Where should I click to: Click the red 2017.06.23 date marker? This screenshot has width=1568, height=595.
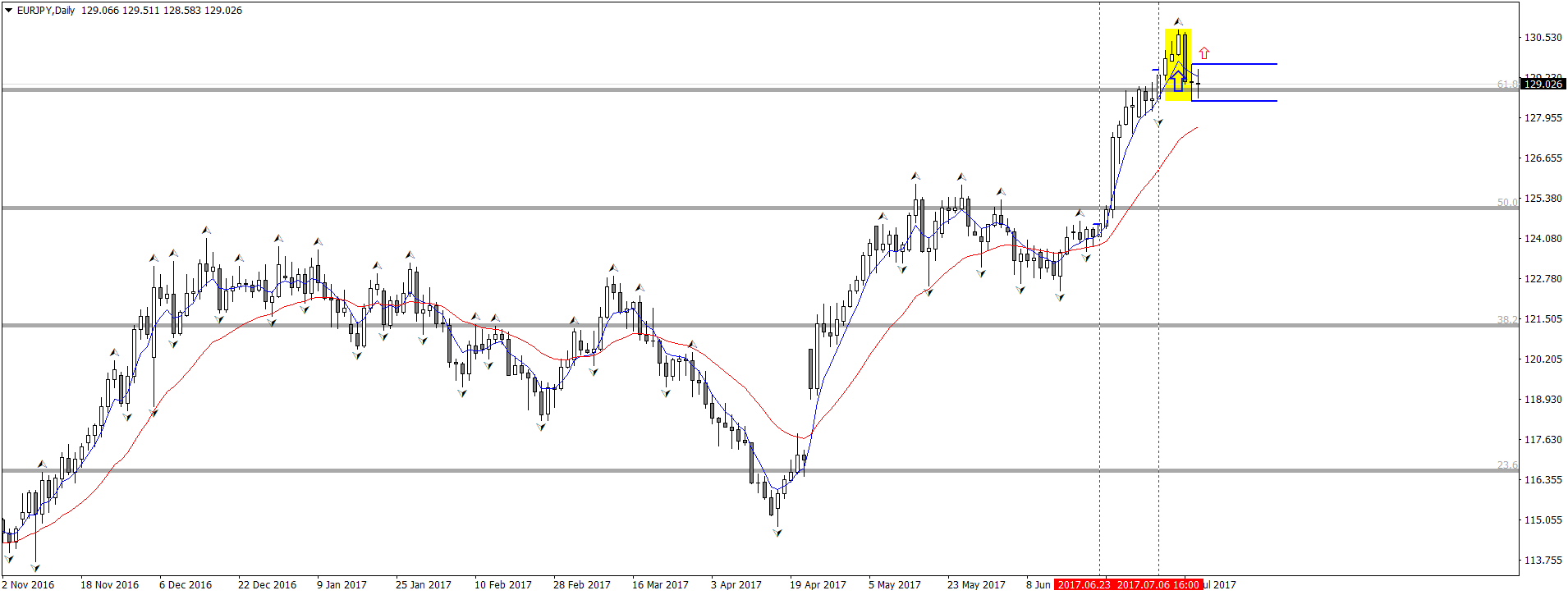click(x=1084, y=585)
